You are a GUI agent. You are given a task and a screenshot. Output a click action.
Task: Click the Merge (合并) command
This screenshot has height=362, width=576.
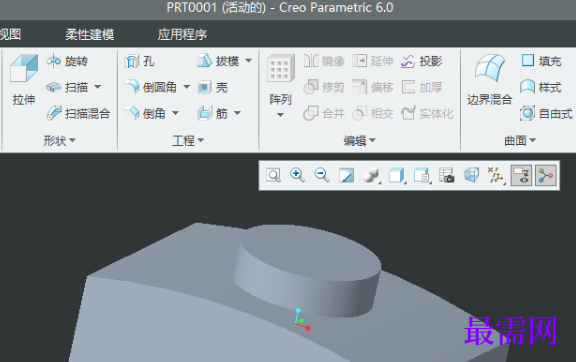pos(324,114)
